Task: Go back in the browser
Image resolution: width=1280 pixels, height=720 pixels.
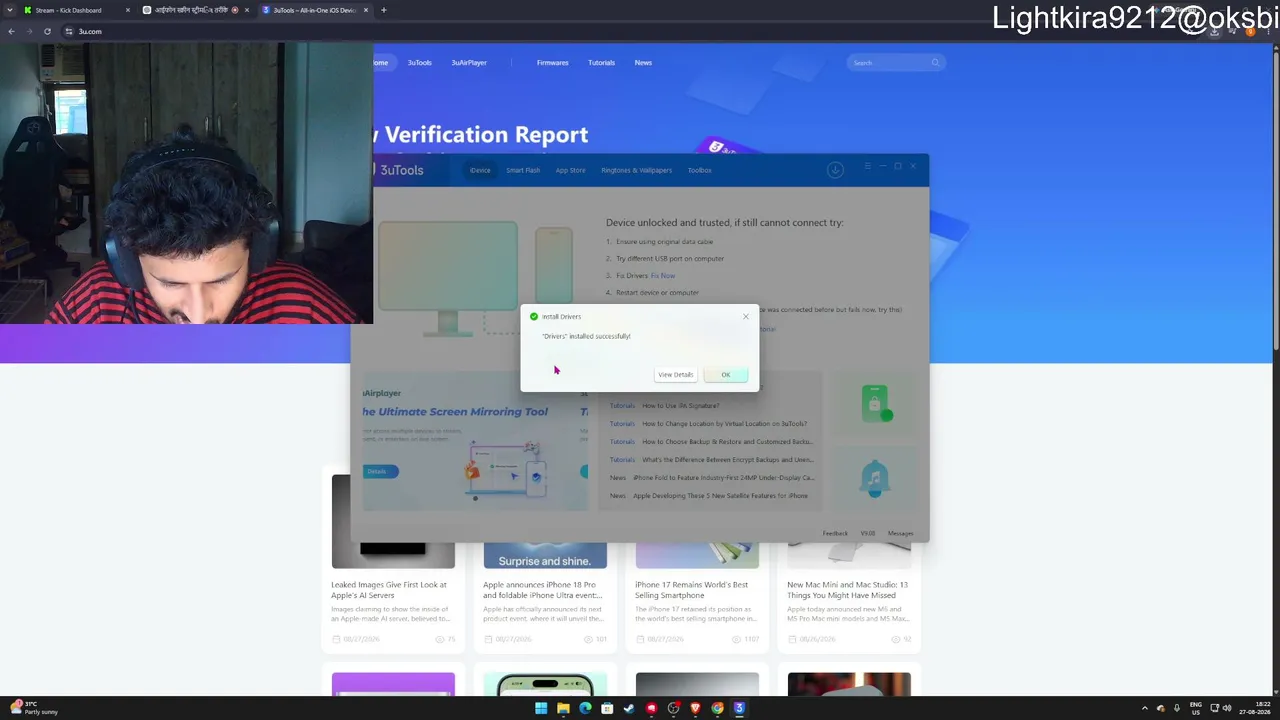Action: (x=11, y=31)
